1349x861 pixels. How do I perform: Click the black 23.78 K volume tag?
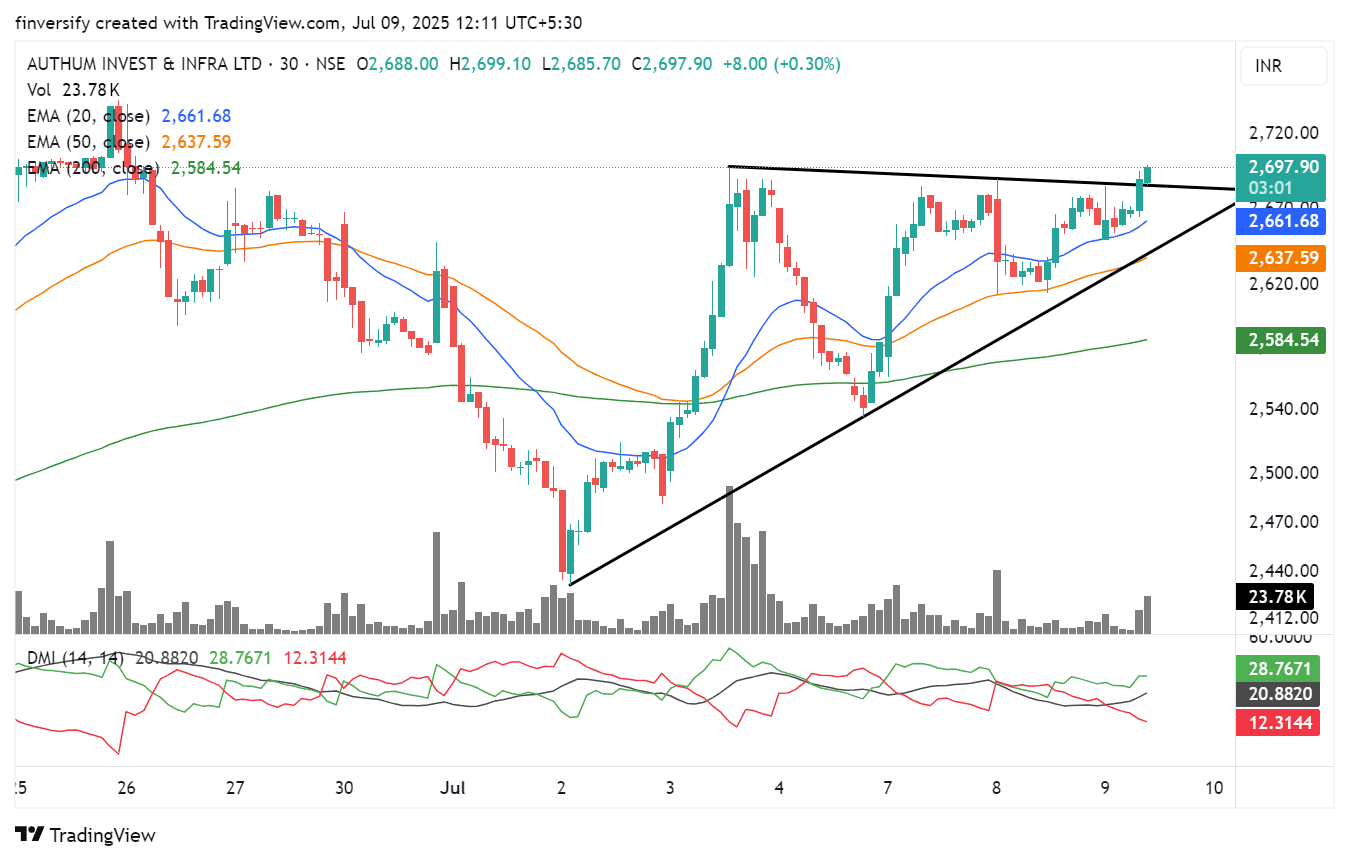pyautogui.click(x=1275, y=597)
